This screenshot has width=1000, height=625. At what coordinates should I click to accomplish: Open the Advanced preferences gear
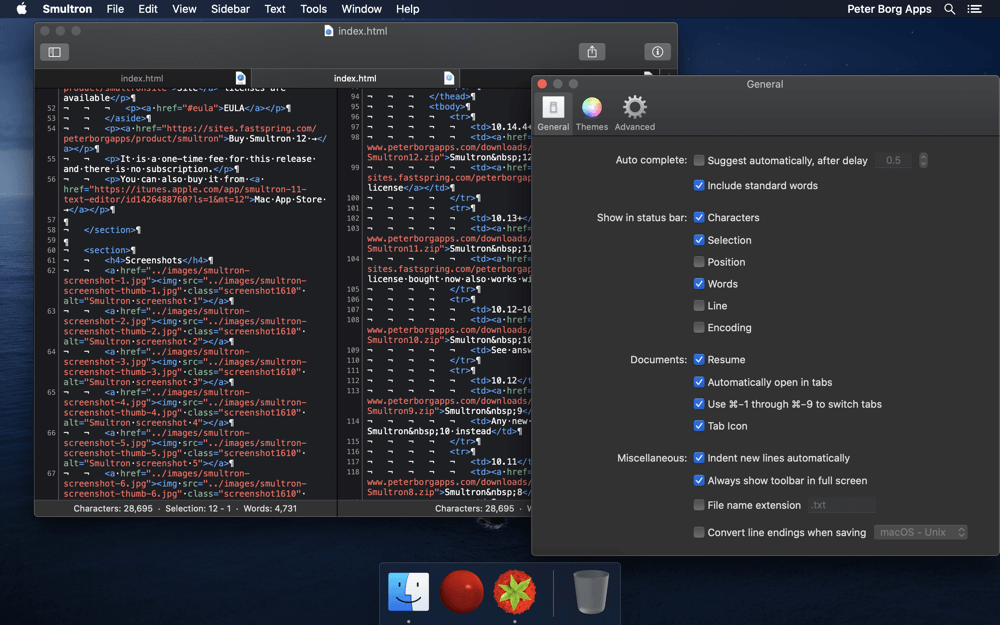coord(635,114)
